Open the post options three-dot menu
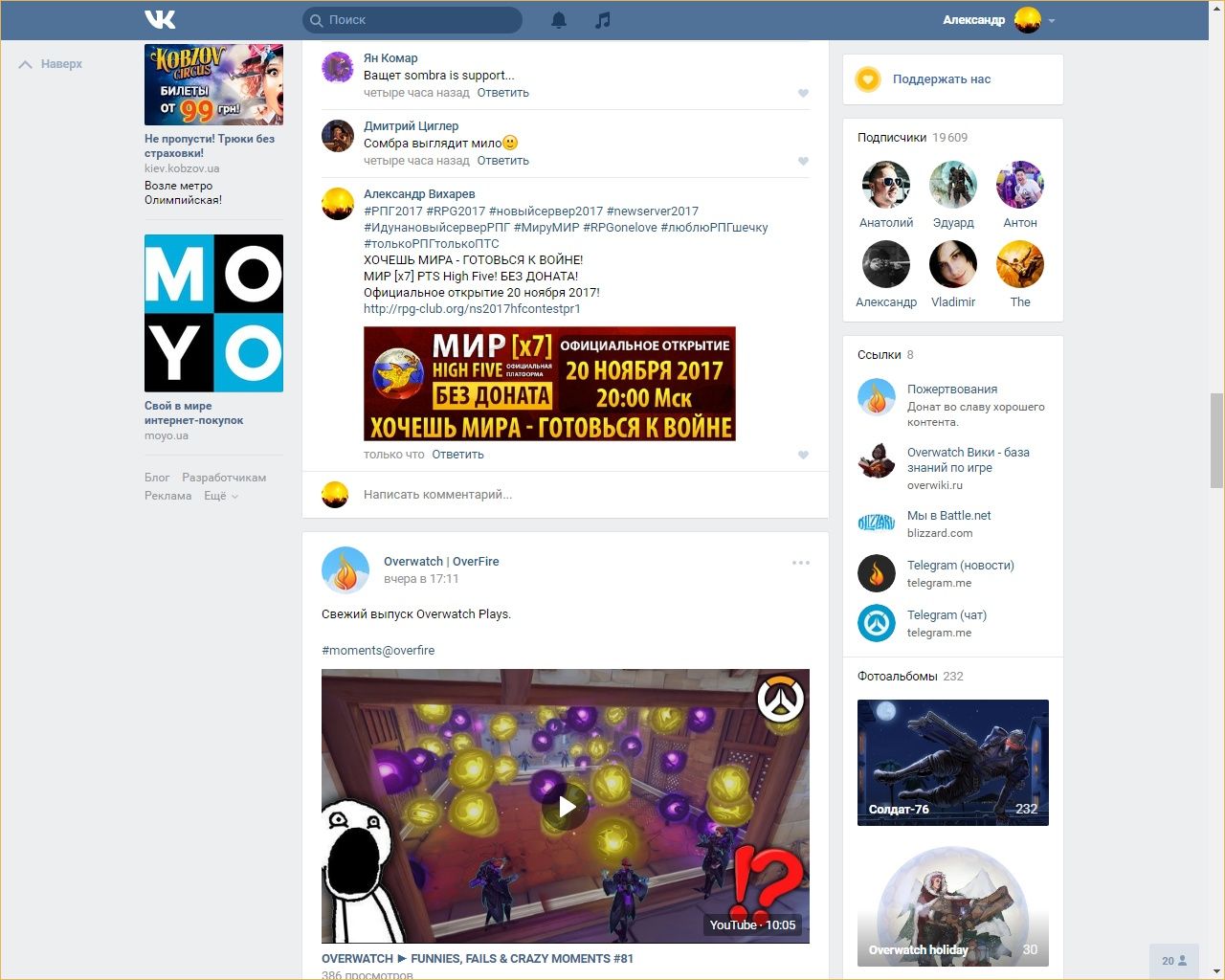 [801, 563]
